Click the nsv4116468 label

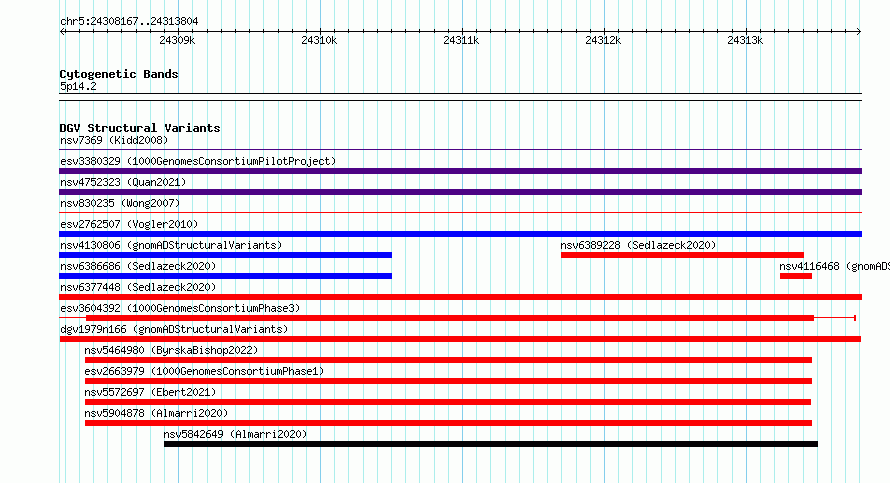click(x=834, y=266)
